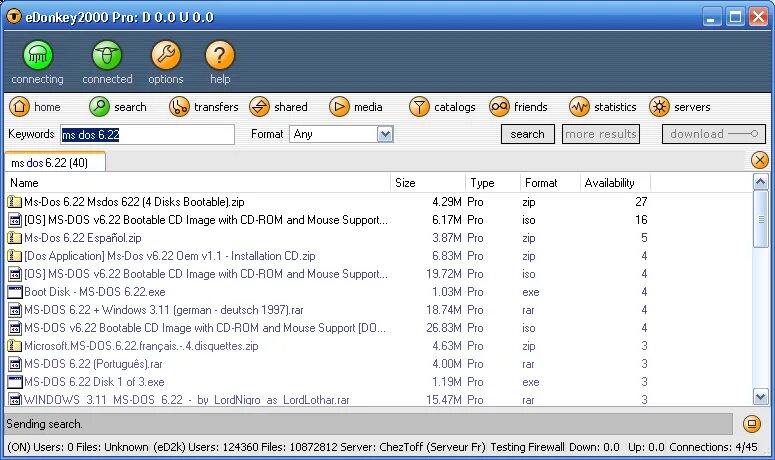This screenshot has width=775, height=460.
Task: Open the catalogs section
Action: pyautogui.click(x=442, y=107)
